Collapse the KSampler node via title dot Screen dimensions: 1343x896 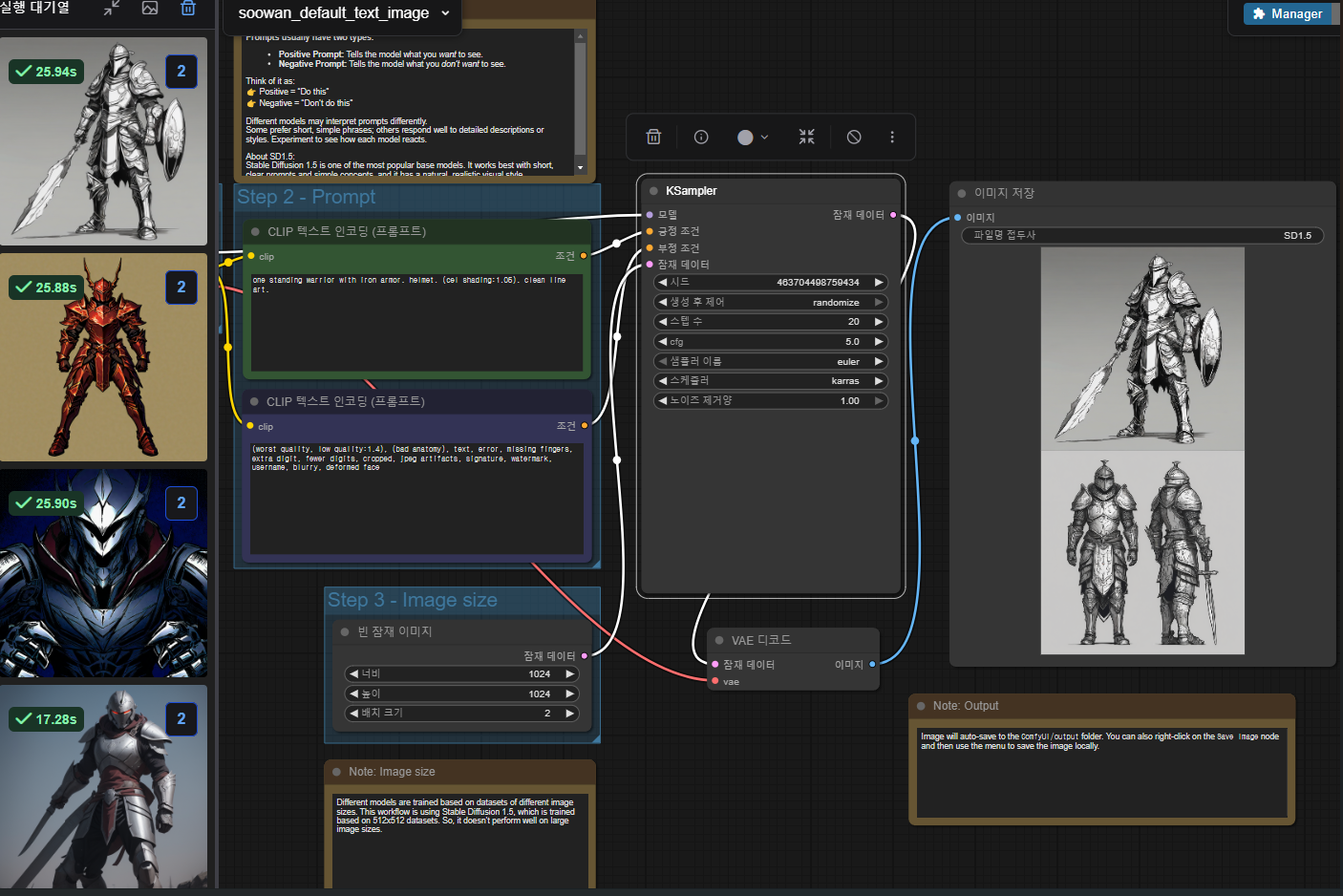[654, 191]
